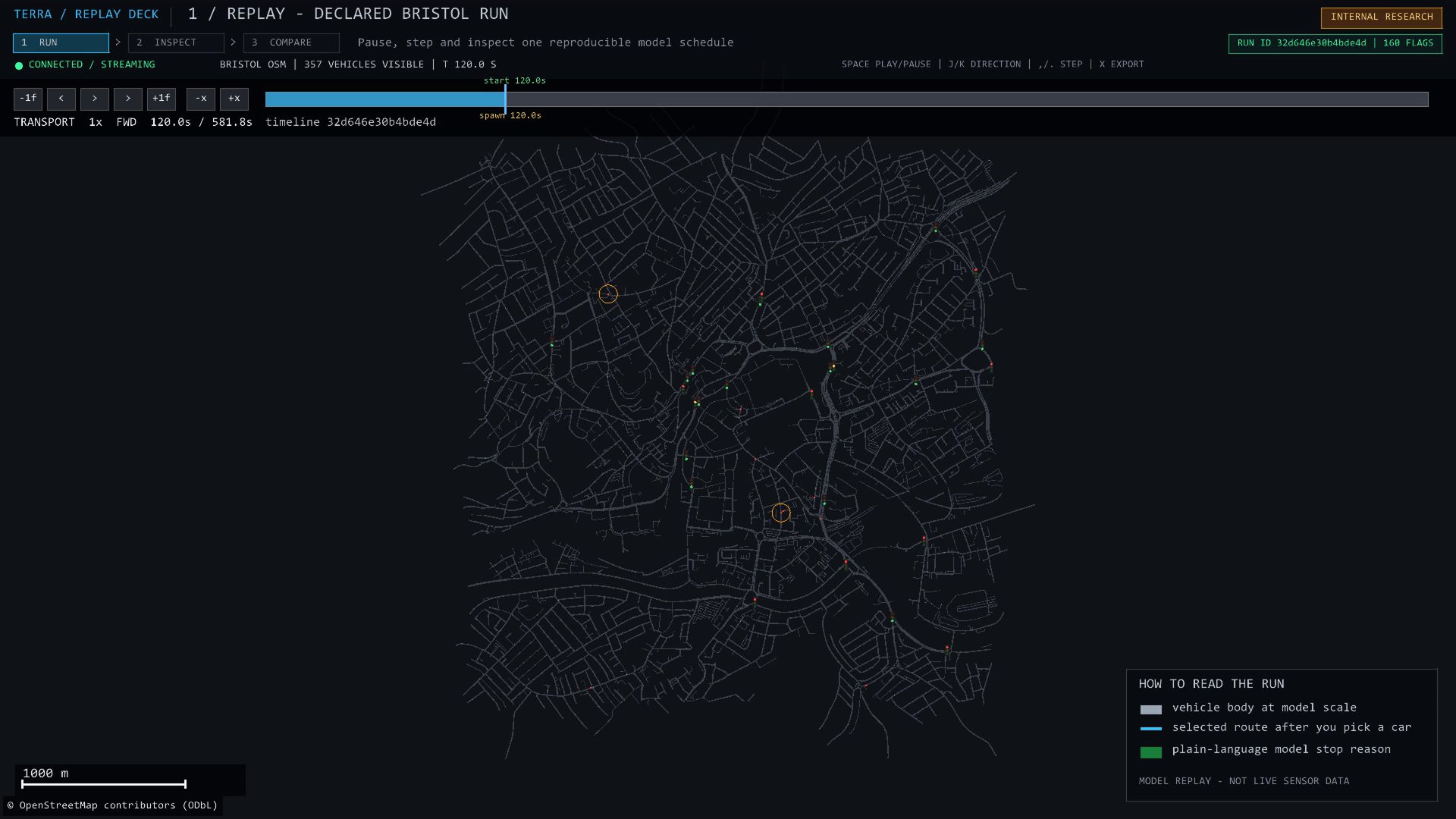This screenshot has width=1456, height=819.
Task: Select the orange-circled vehicle in upper-left map area
Action: pyautogui.click(x=608, y=294)
